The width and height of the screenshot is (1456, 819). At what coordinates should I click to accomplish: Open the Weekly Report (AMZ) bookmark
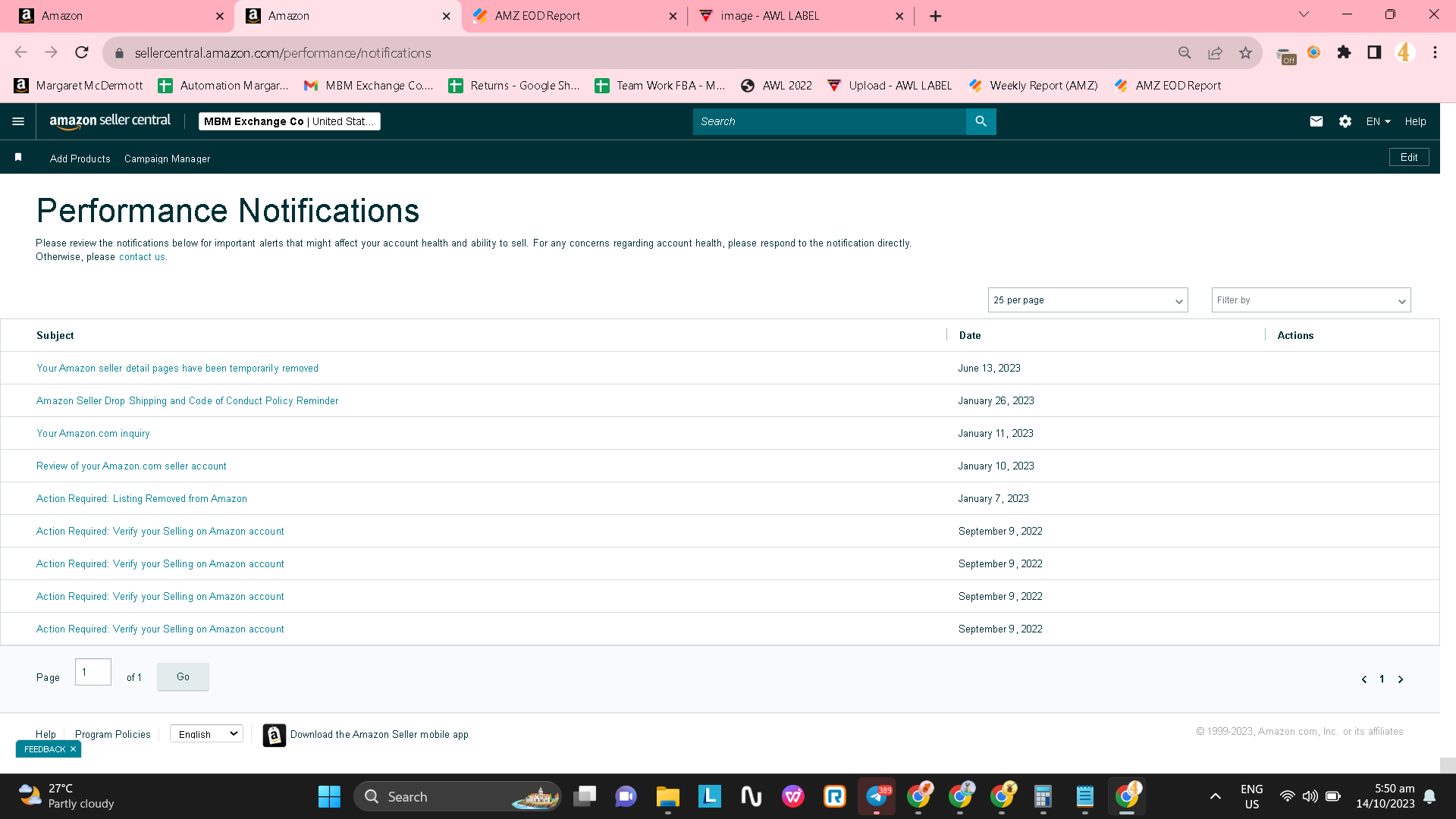(x=1033, y=86)
